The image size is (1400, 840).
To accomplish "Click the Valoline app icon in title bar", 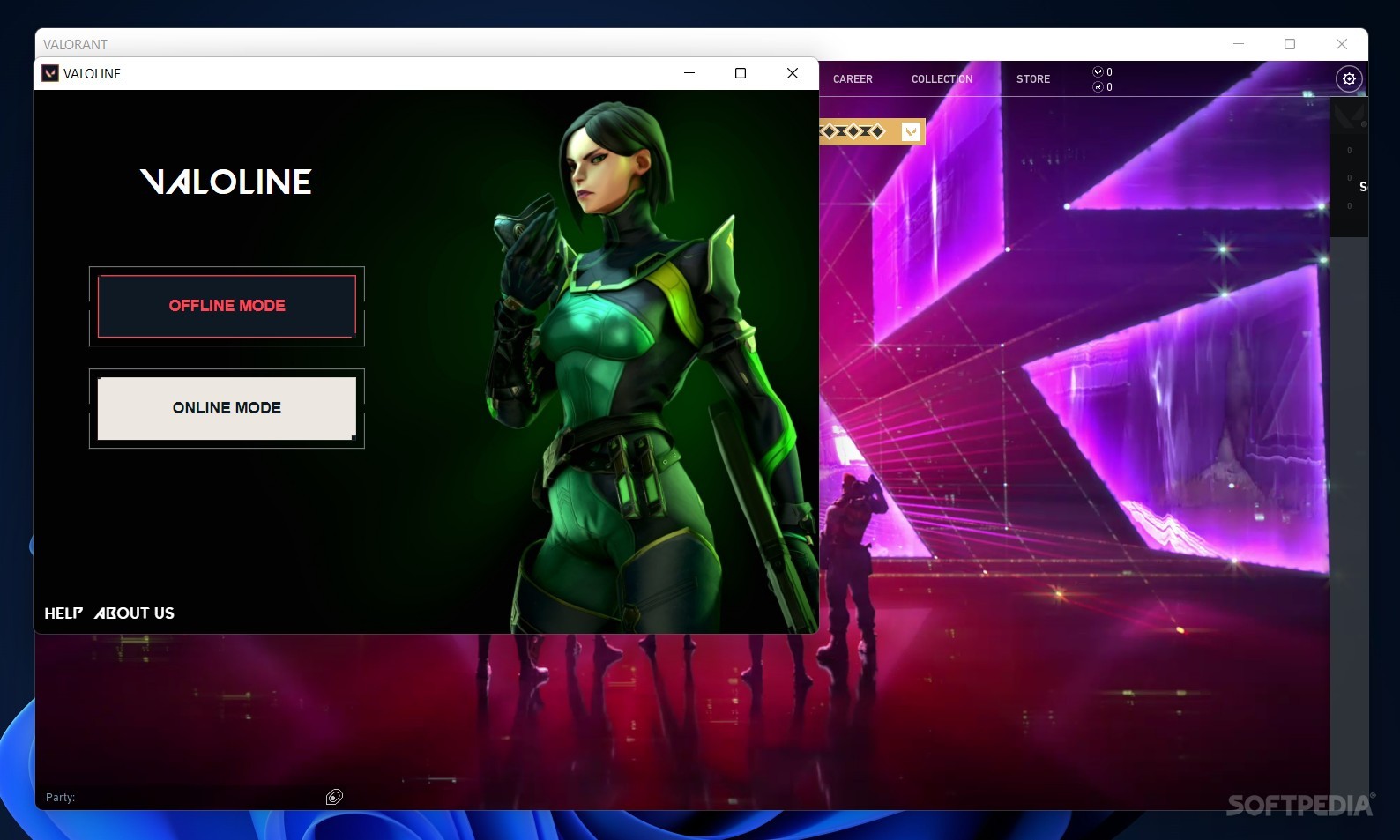I will [x=50, y=73].
